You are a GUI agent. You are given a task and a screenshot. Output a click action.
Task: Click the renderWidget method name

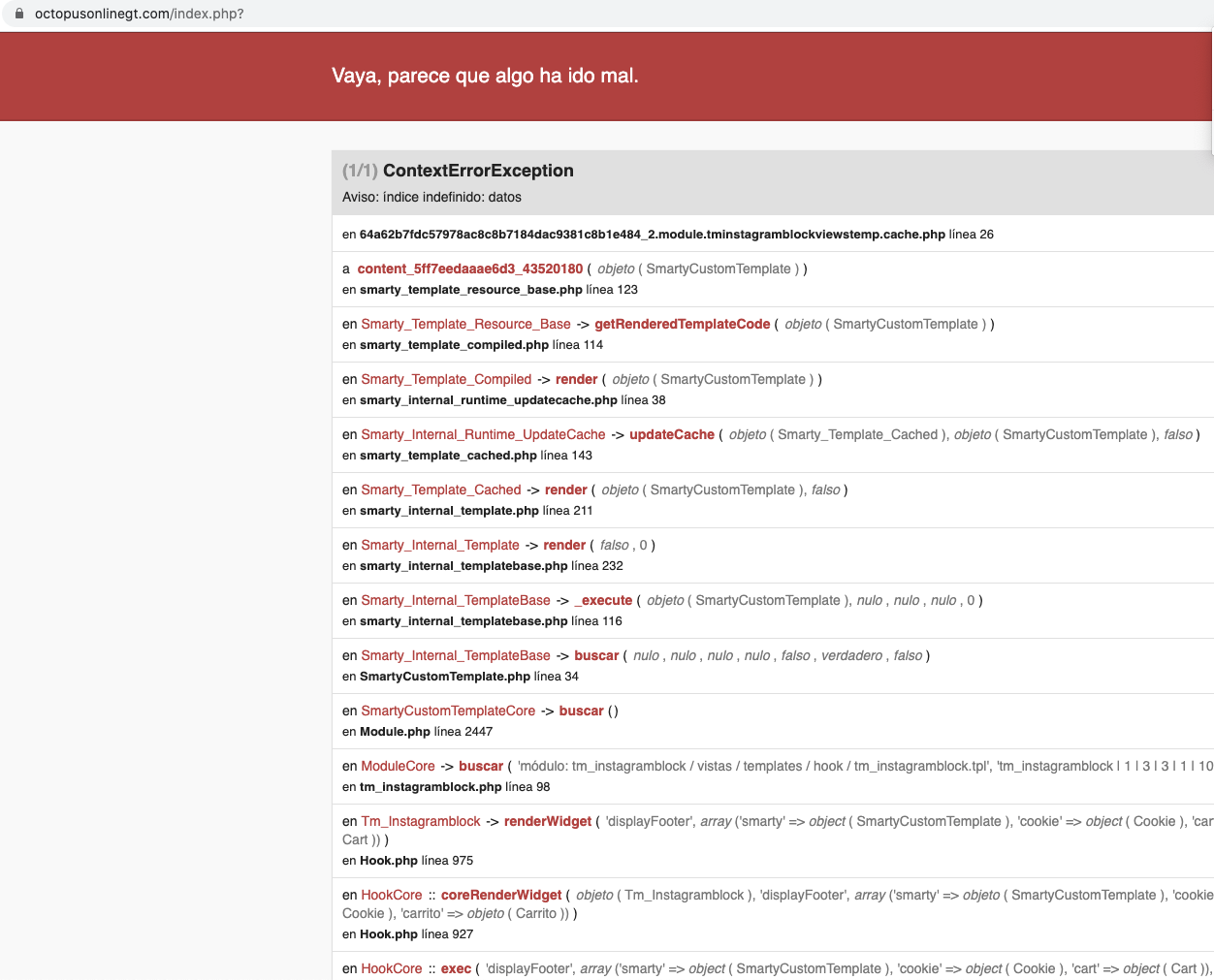click(548, 821)
